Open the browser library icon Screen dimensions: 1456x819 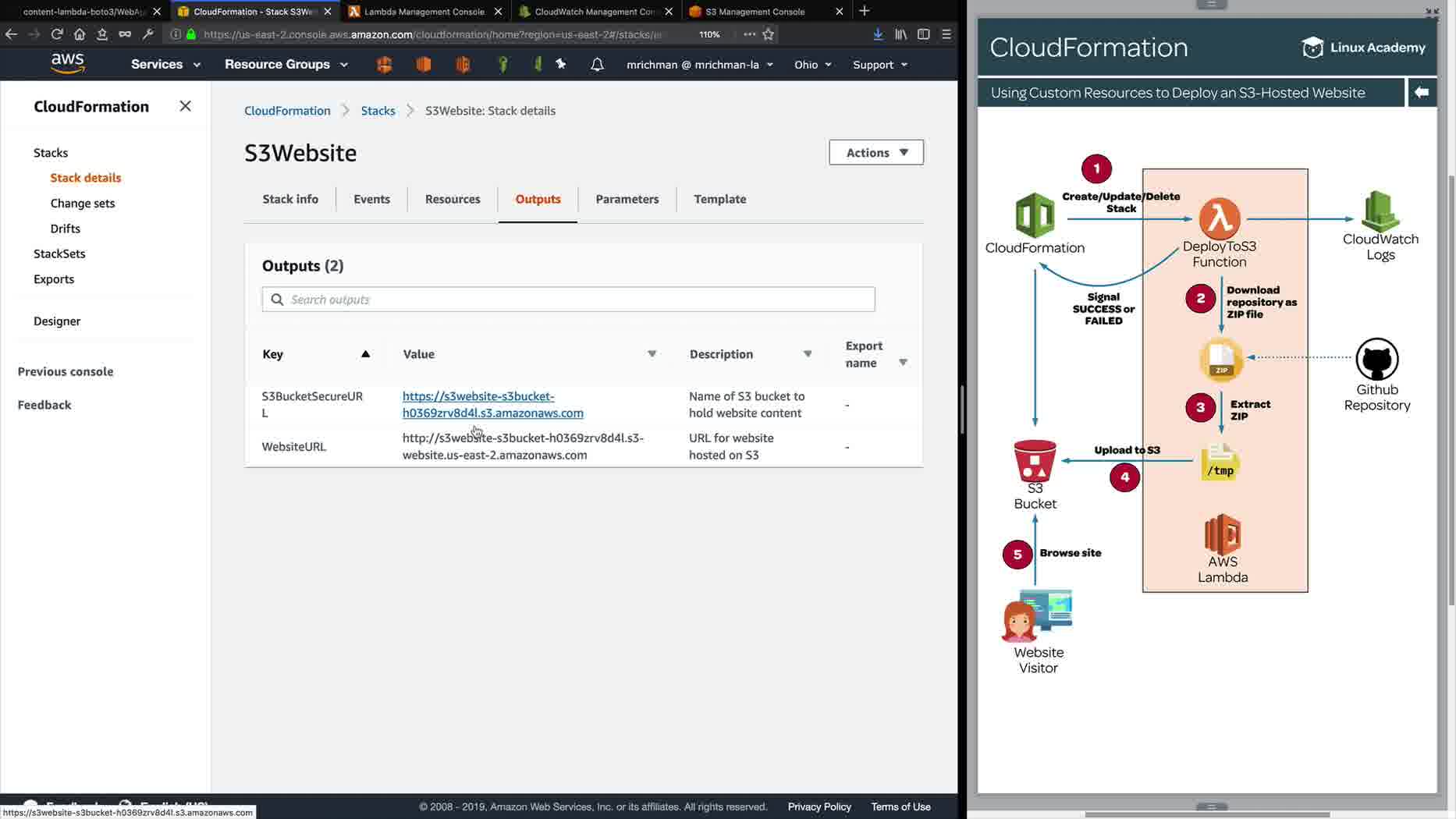pyautogui.click(x=901, y=34)
